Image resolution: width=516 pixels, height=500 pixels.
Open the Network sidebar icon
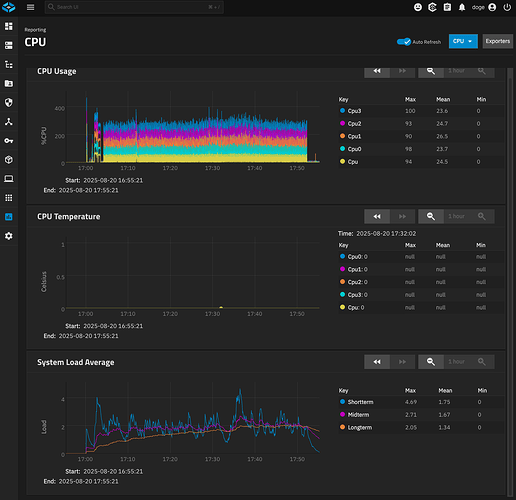coord(9,122)
